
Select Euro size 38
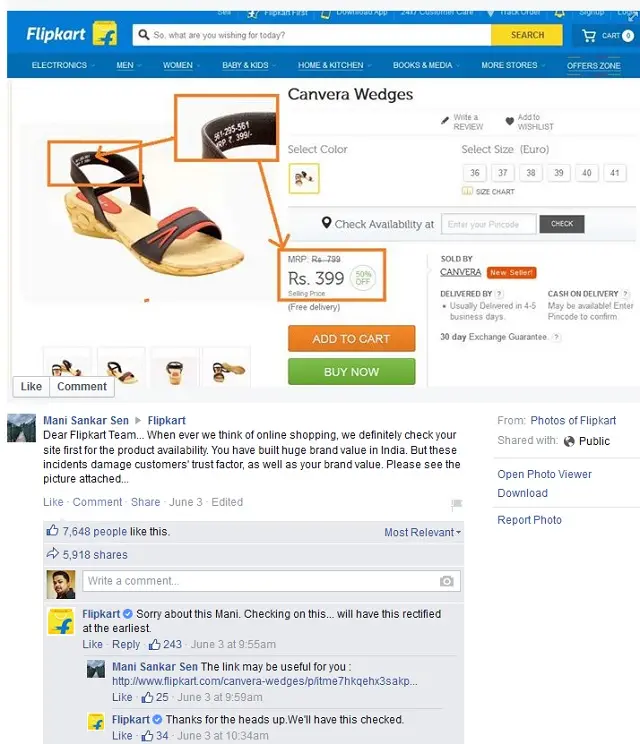[531, 173]
